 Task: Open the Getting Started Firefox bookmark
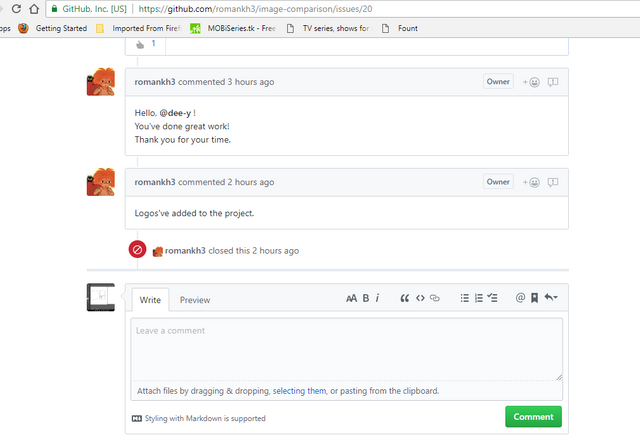[x=53, y=28]
